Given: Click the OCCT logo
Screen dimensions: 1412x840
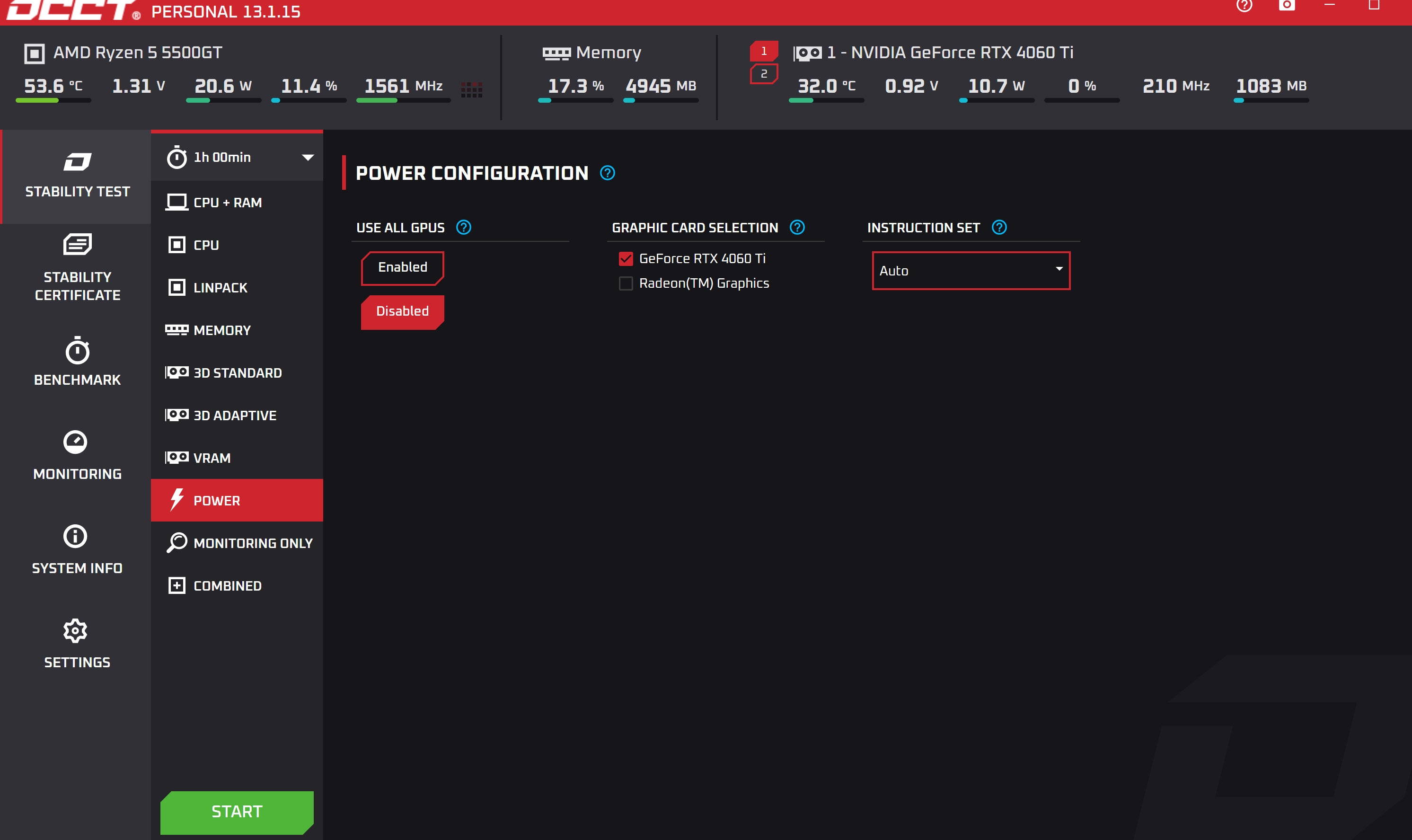Looking at the screenshot, I should tap(72, 9).
